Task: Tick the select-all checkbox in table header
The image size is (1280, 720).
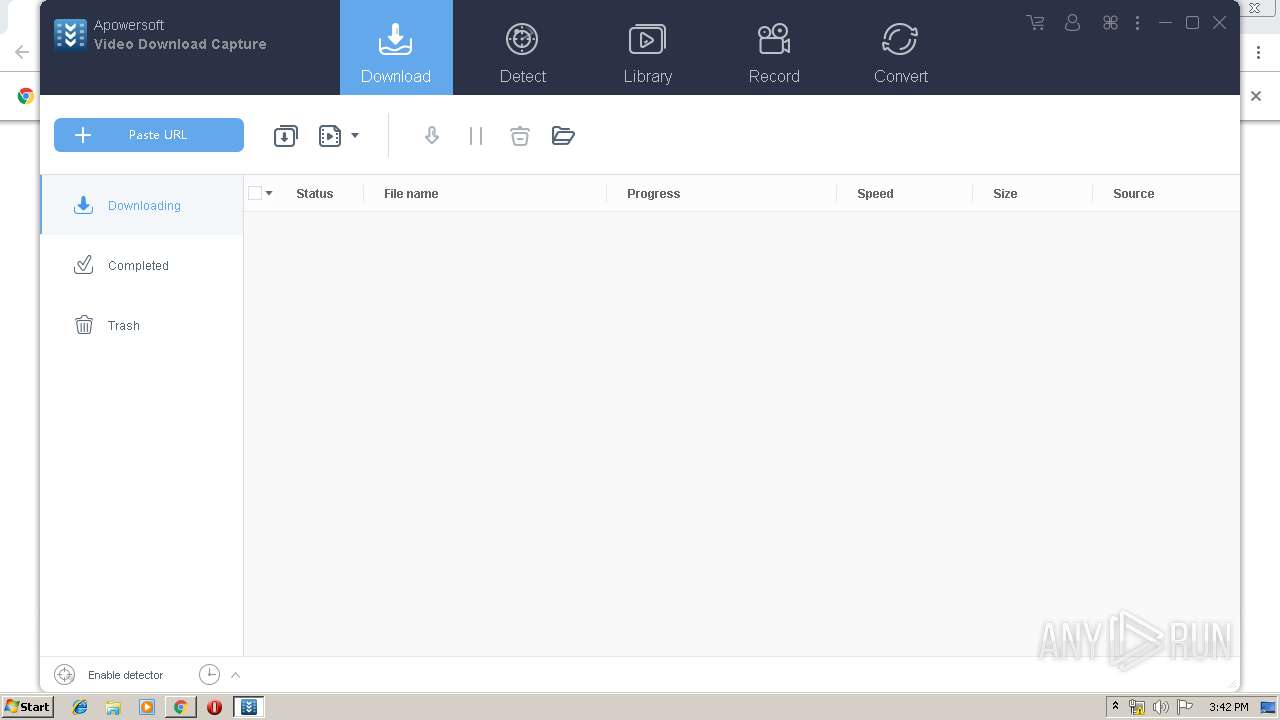Action: [x=255, y=193]
